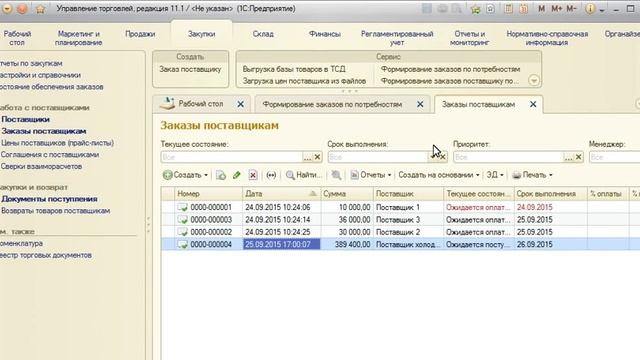Click the Срок выполнения filter field

click(378, 157)
